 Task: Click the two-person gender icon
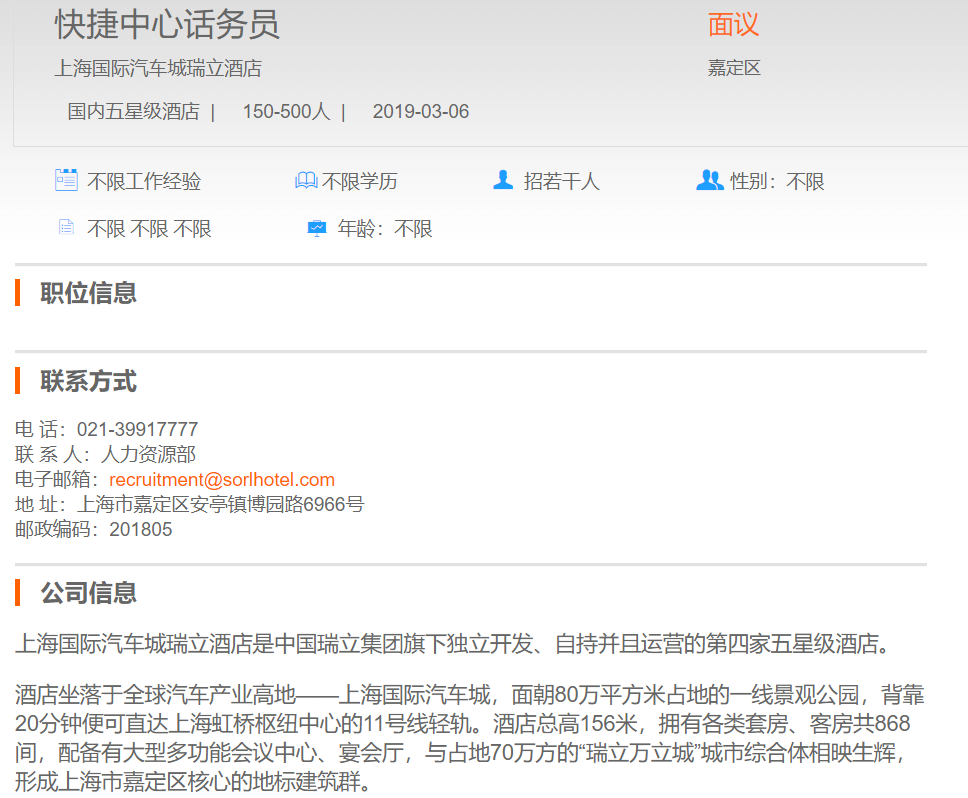click(x=709, y=181)
